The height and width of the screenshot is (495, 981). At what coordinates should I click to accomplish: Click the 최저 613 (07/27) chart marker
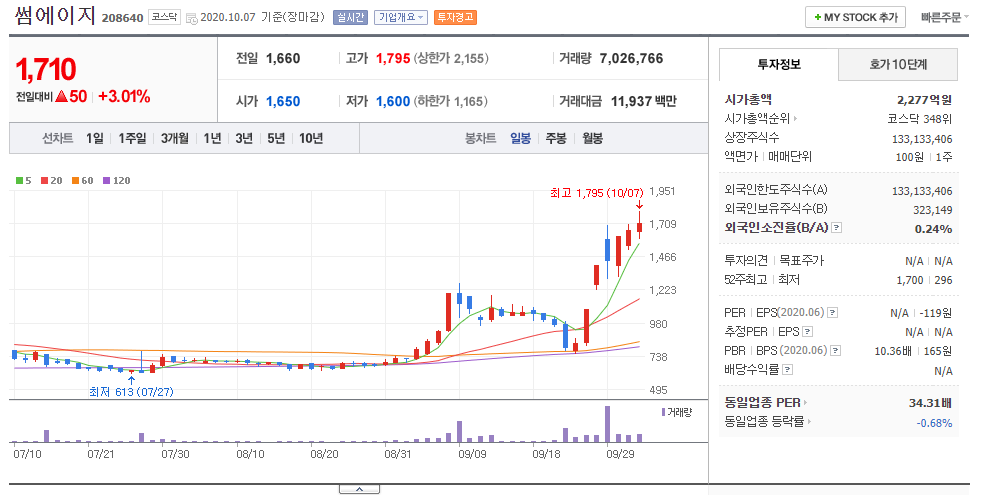(131, 392)
